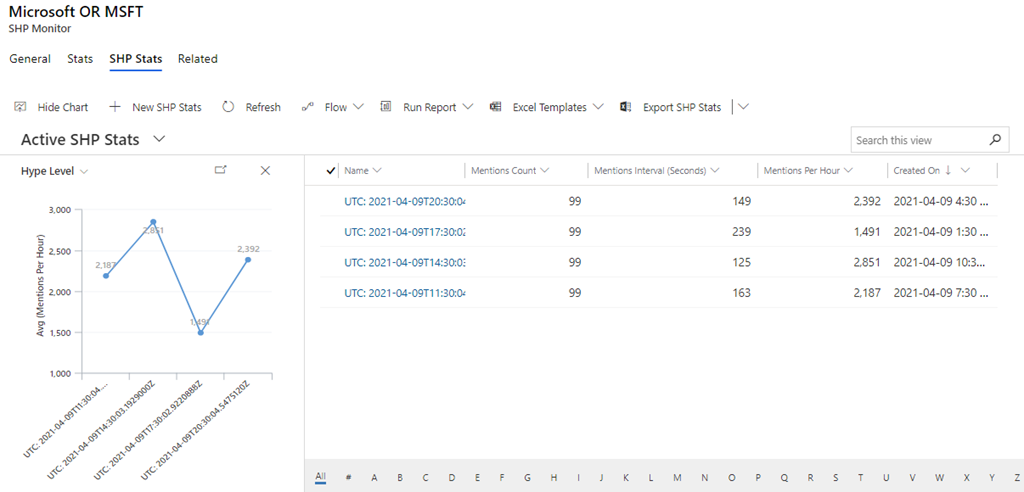Click the search magnifier icon
This screenshot has height=492, width=1024.
click(995, 140)
